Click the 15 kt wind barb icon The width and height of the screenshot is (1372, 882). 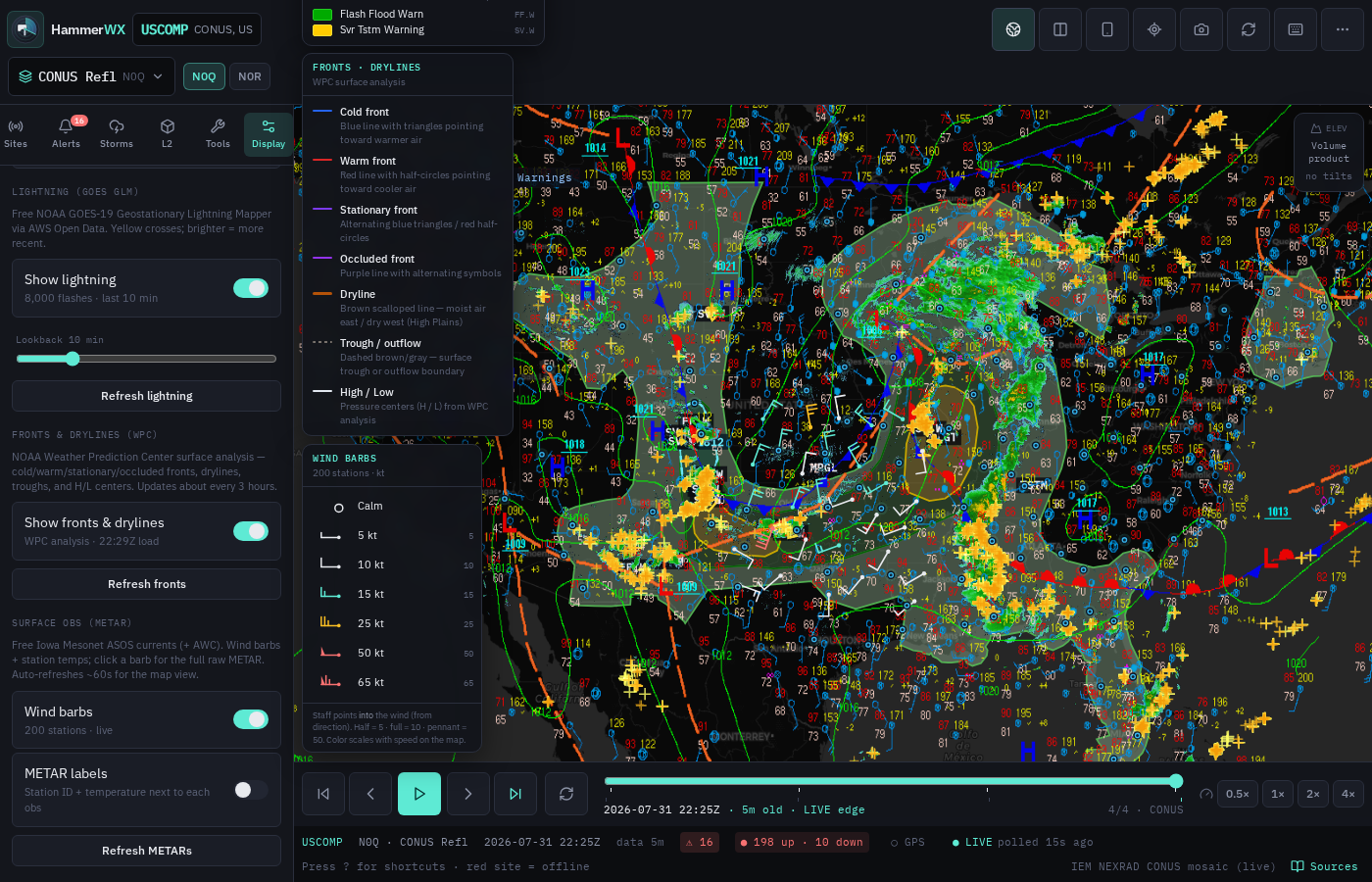(330, 594)
